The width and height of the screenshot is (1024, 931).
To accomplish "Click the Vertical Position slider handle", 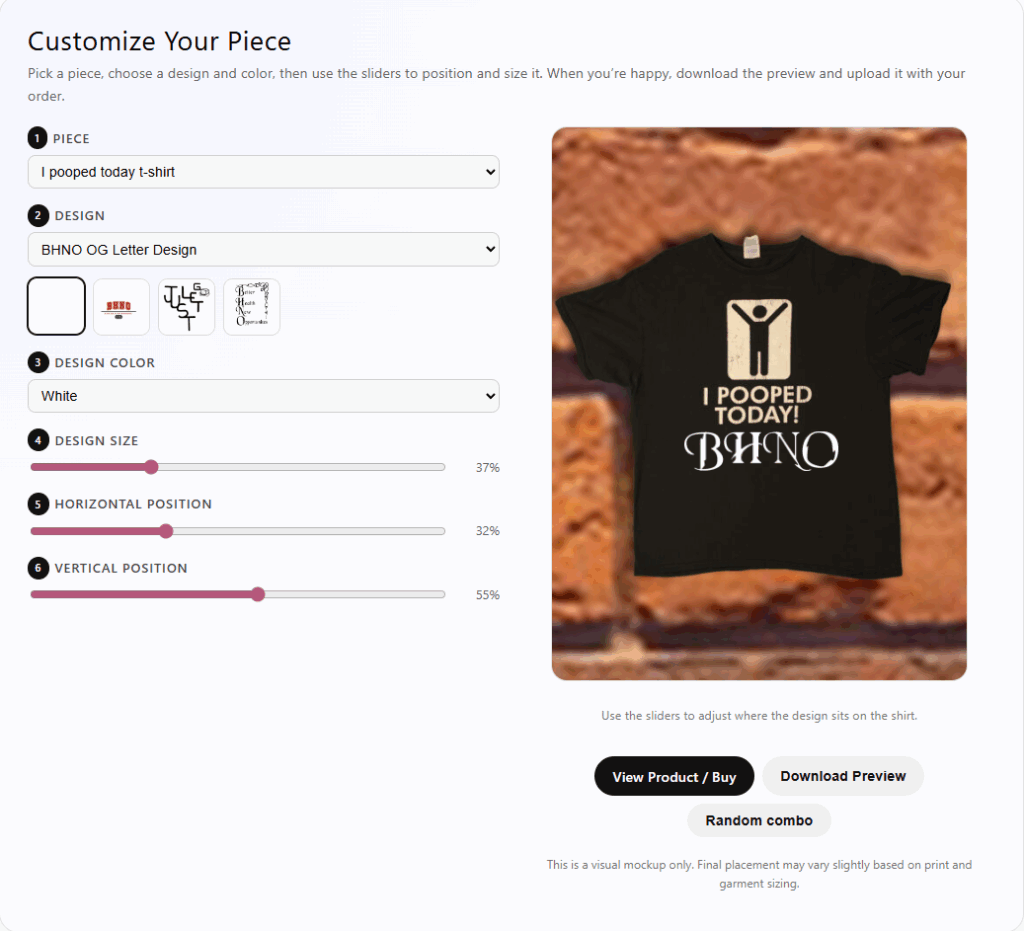I will click(x=258, y=594).
